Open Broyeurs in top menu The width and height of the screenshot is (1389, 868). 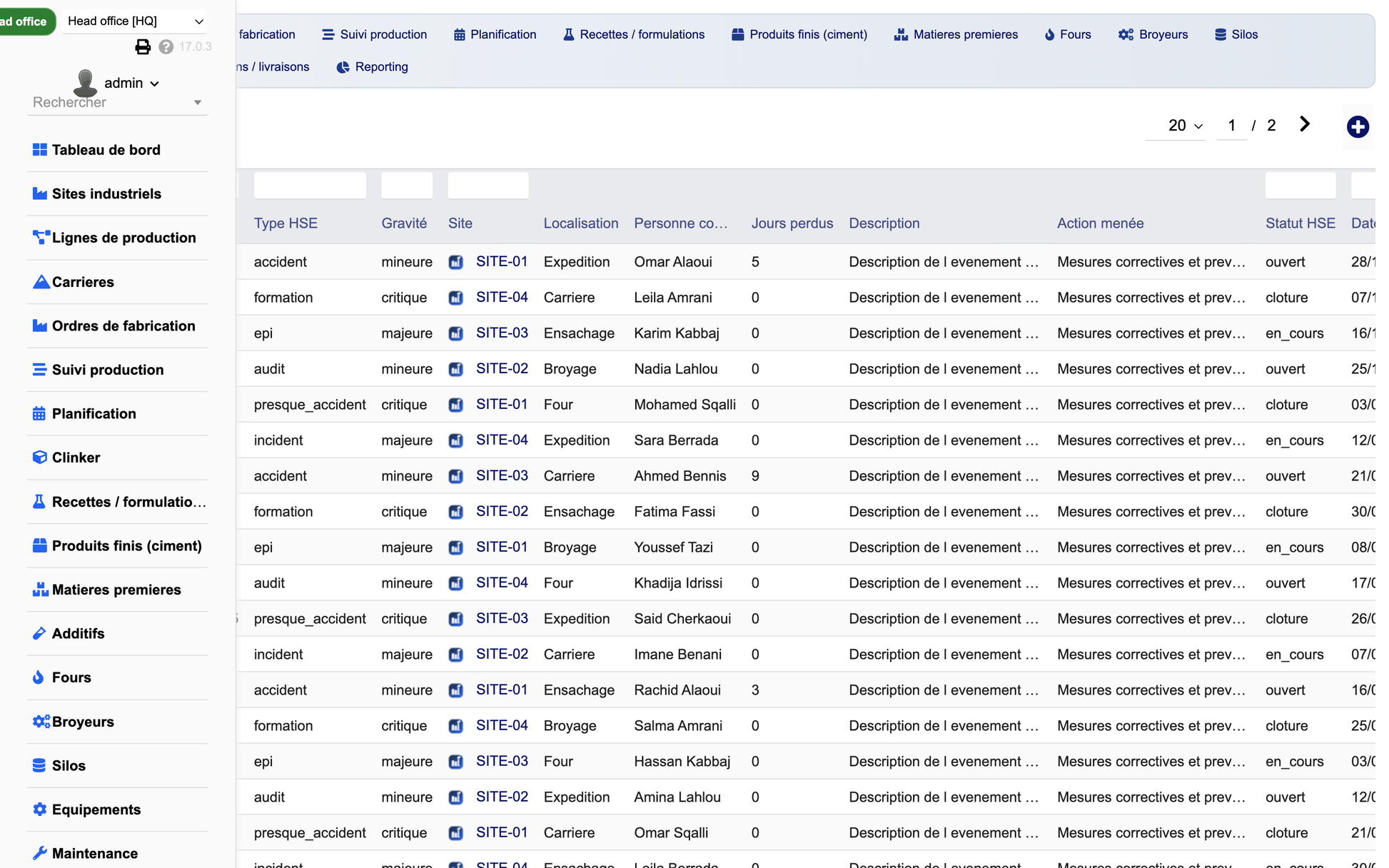(1153, 34)
